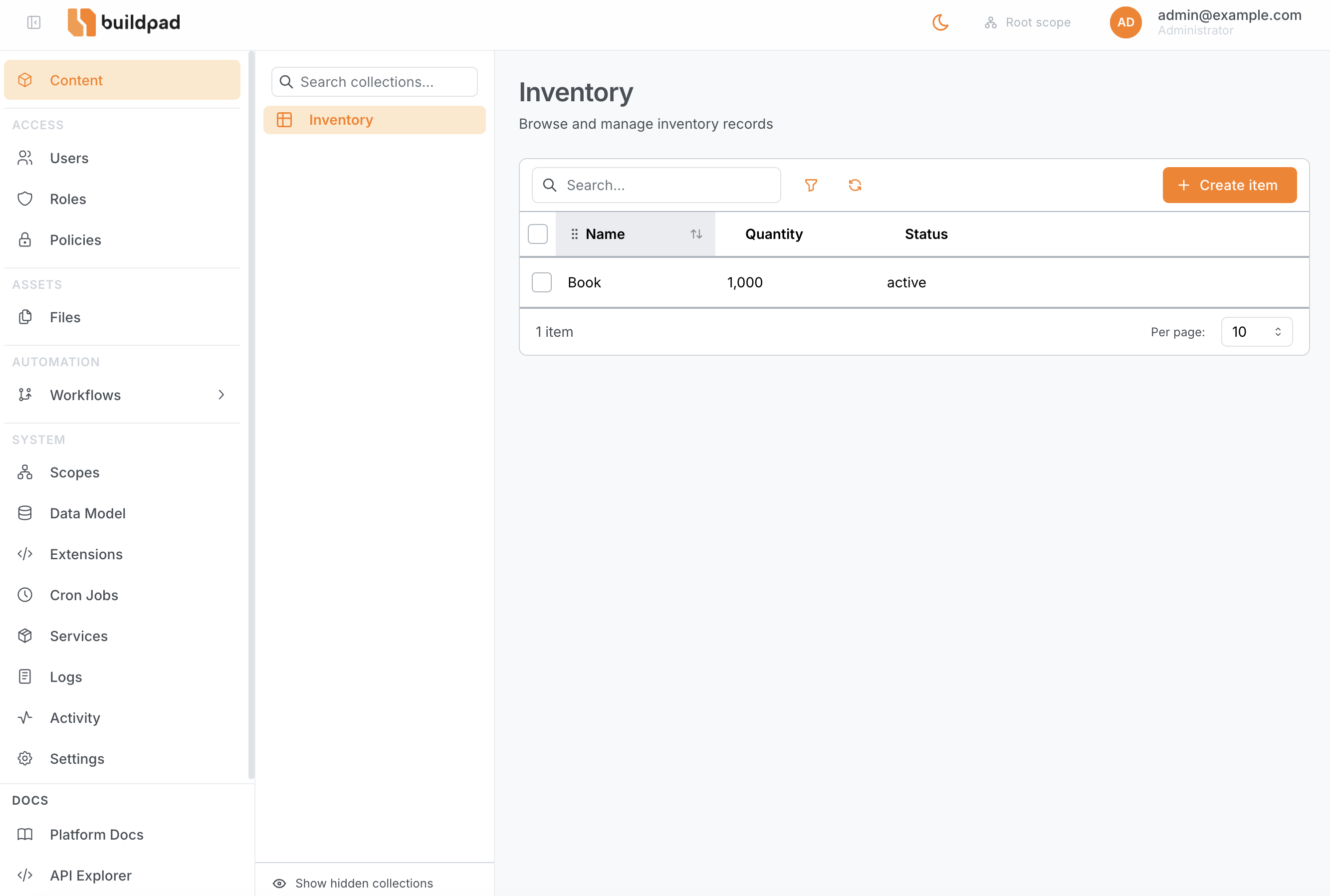
Task: Open admin@example.com account menu
Action: [x=1229, y=22]
